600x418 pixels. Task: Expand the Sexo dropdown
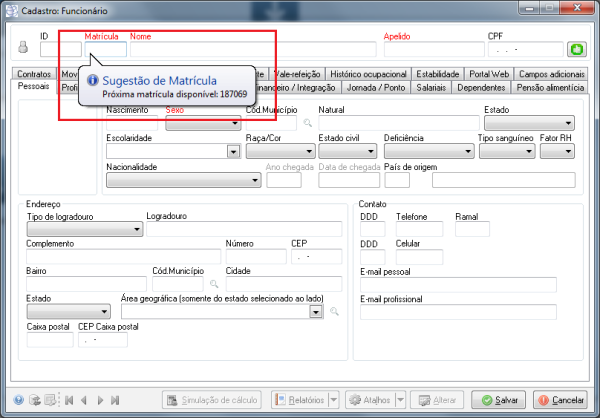(234, 124)
